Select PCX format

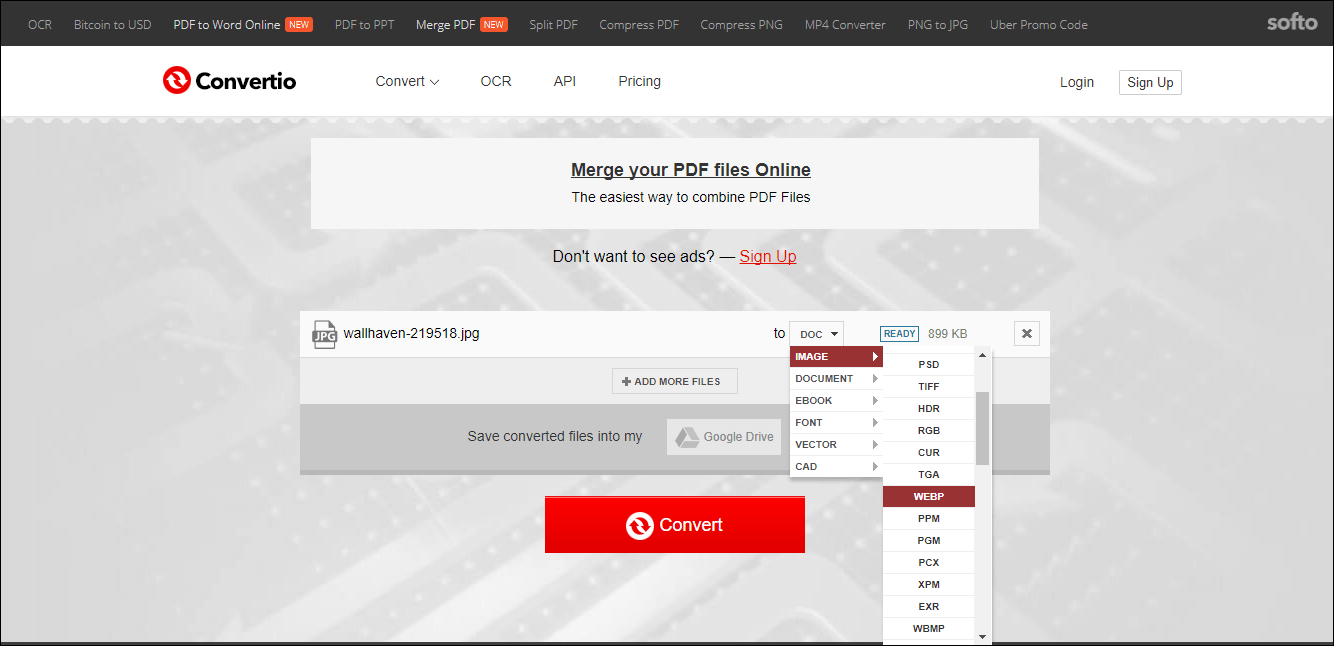click(x=928, y=563)
